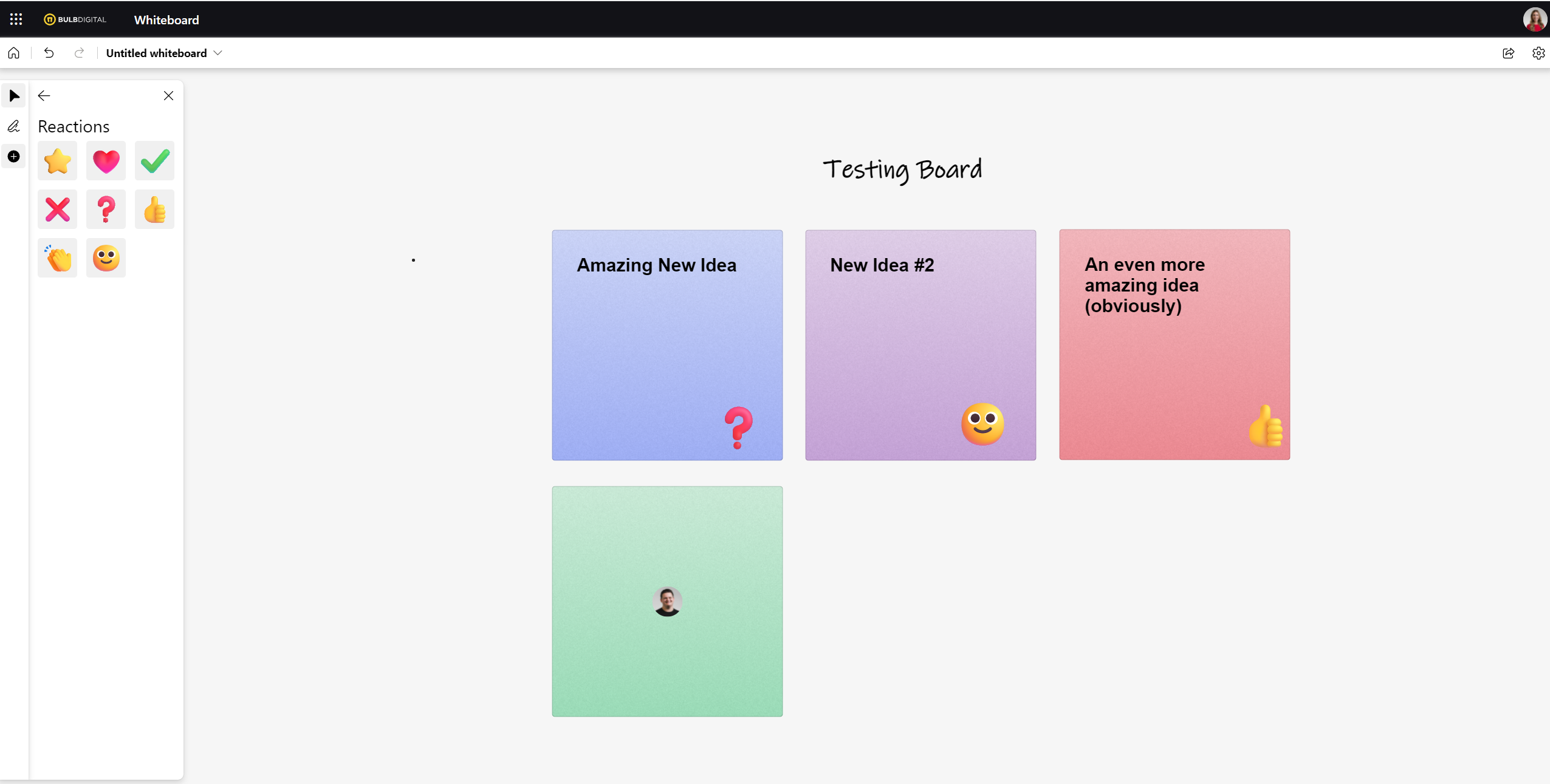The image size is (1550, 784).
Task: Click the question mark on the blue note
Action: 739,428
